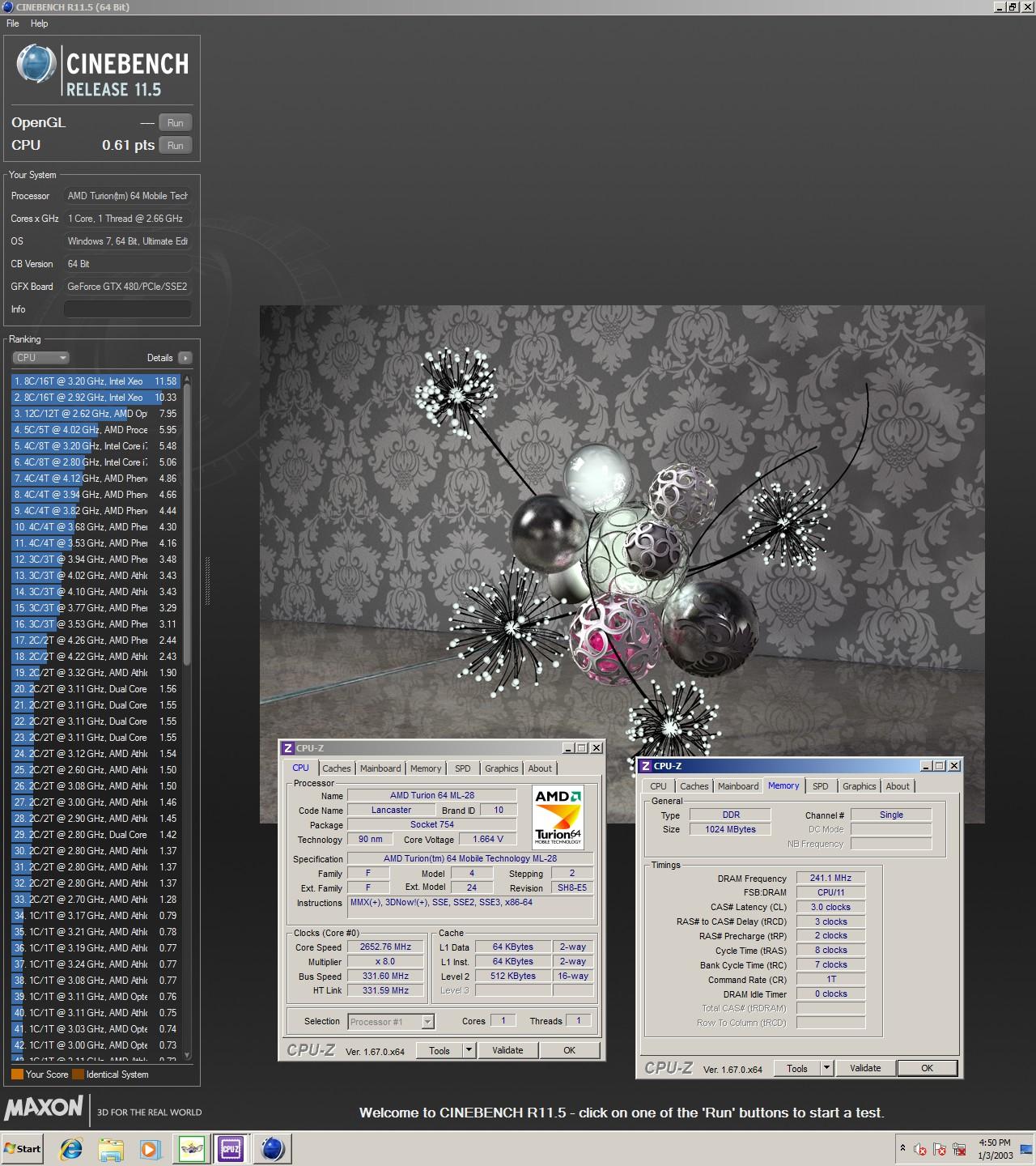The image size is (1036, 1166).
Task: Click the network tray icon
Action: [x=960, y=1149]
